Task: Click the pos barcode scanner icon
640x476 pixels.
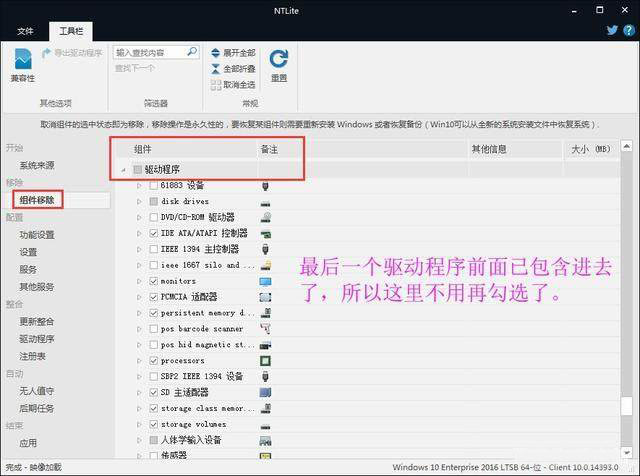Action: click(x=265, y=329)
